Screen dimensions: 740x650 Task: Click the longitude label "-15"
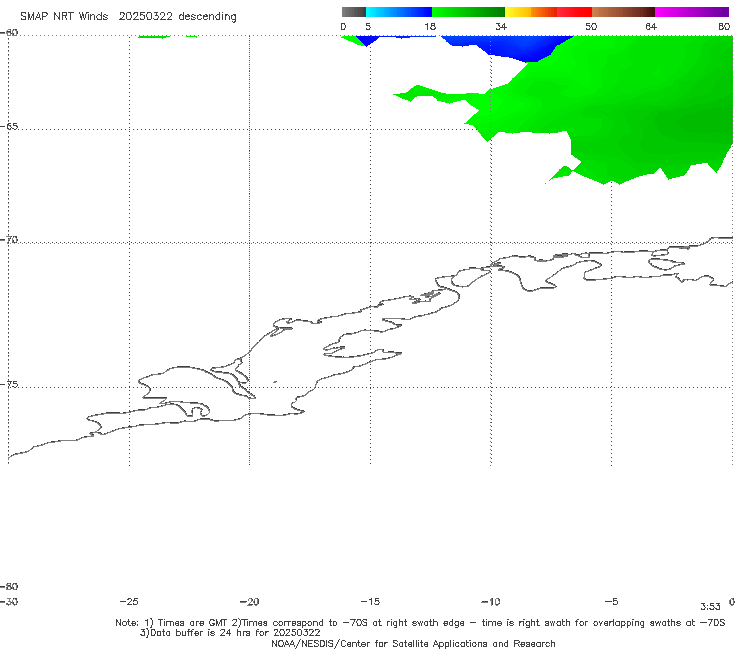point(370,601)
